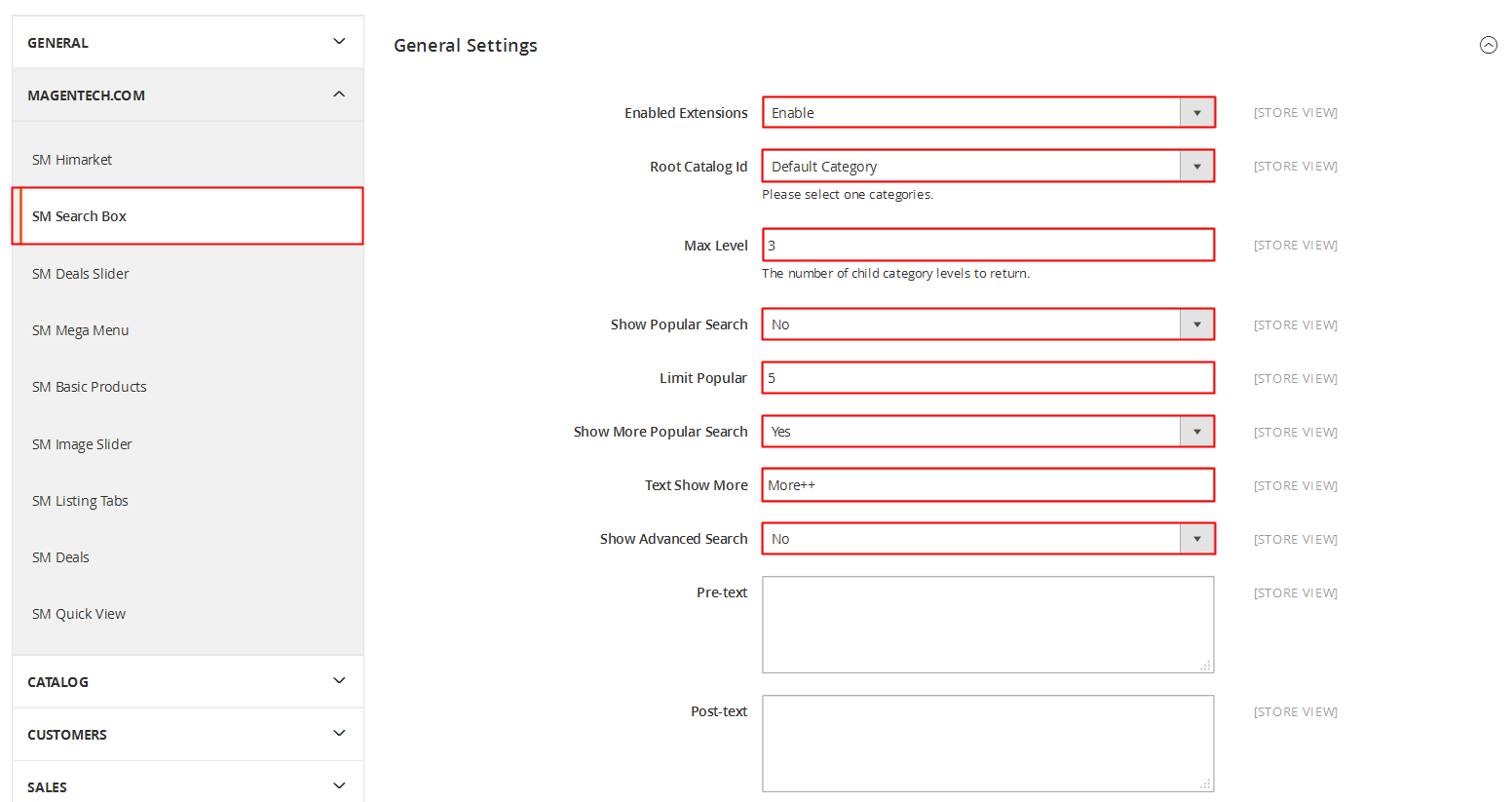Click the Root Catalog Id label
Screen dimensions: 1512x802
pos(699,167)
